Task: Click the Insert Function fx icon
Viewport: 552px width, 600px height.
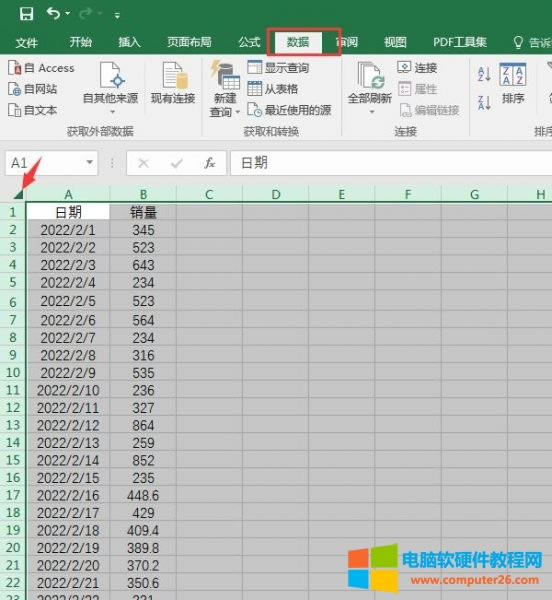Action: (210, 163)
